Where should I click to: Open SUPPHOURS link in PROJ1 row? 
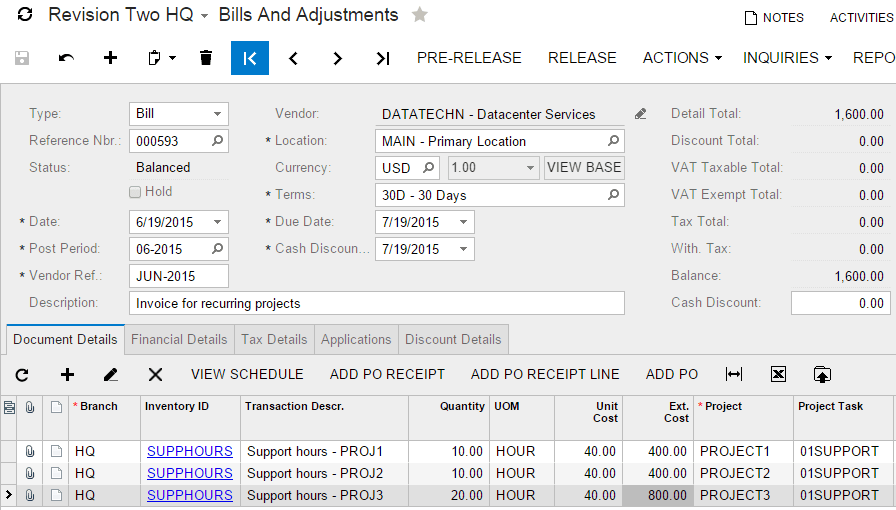click(189, 451)
